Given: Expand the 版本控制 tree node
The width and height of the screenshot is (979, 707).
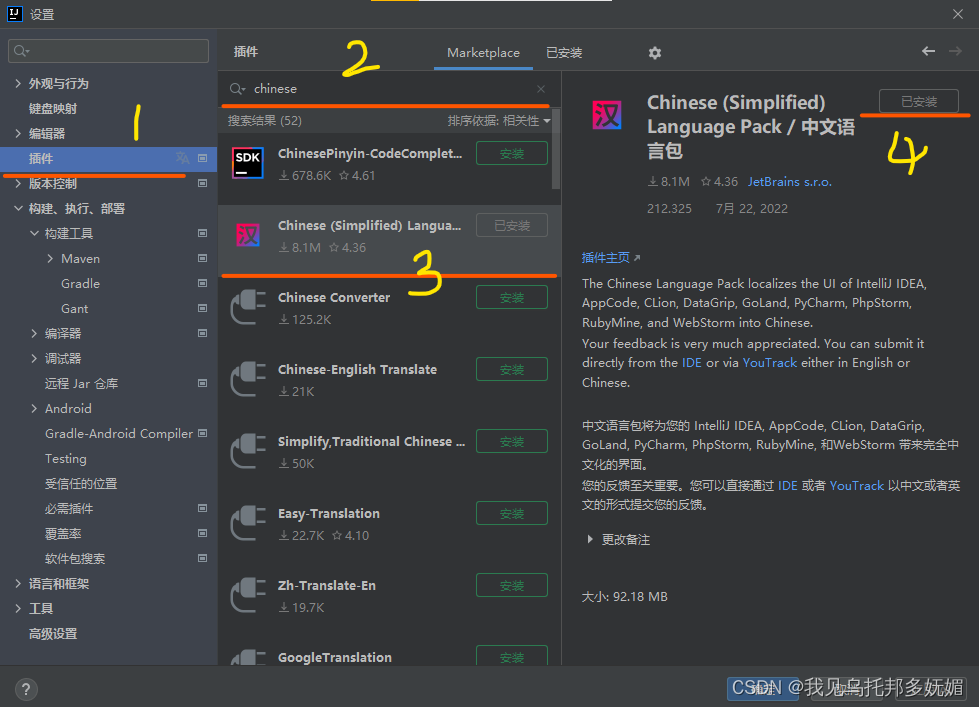Looking at the screenshot, I should (x=18, y=183).
